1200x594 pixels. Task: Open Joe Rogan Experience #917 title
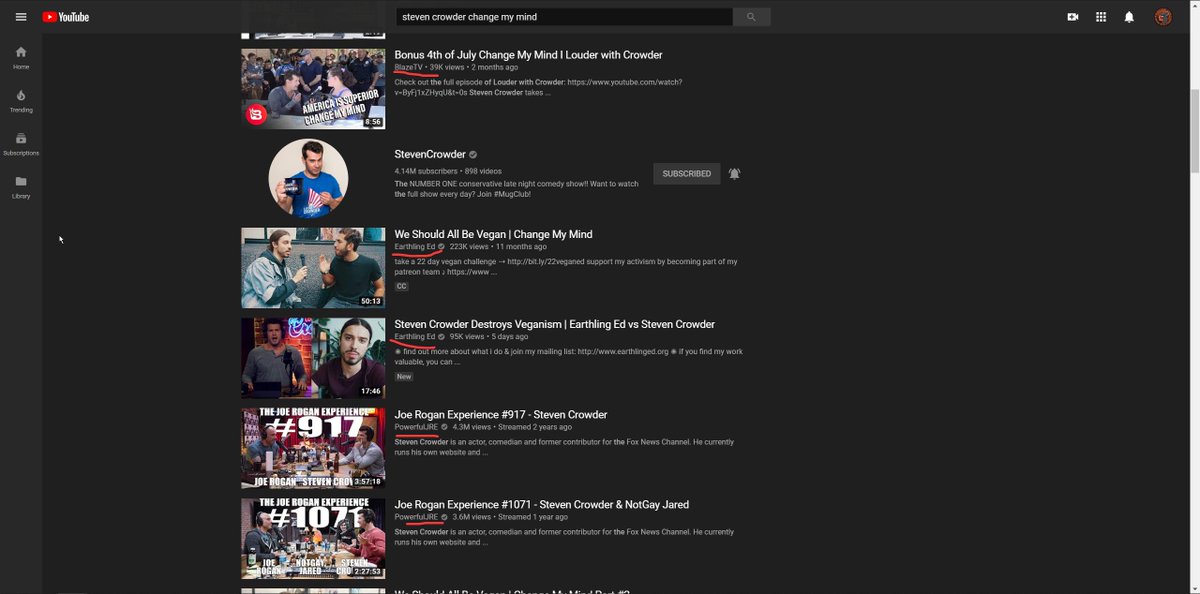click(501, 414)
